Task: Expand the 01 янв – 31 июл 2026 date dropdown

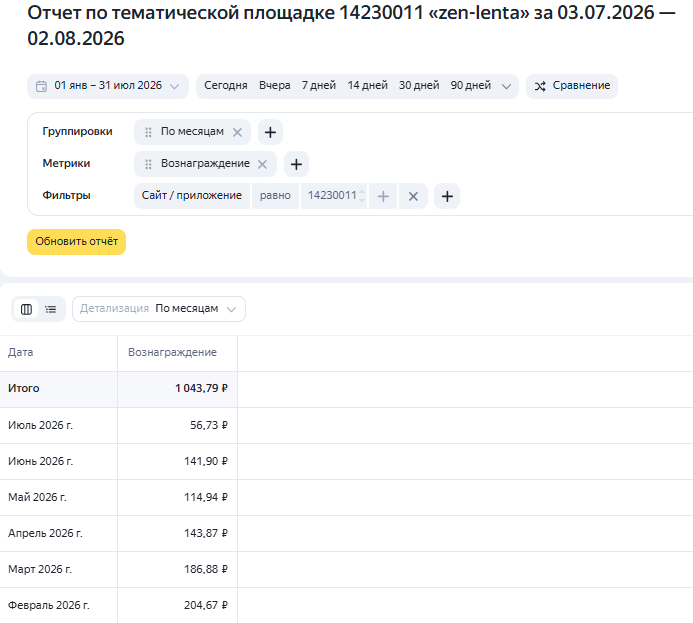Action: tap(175, 86)
